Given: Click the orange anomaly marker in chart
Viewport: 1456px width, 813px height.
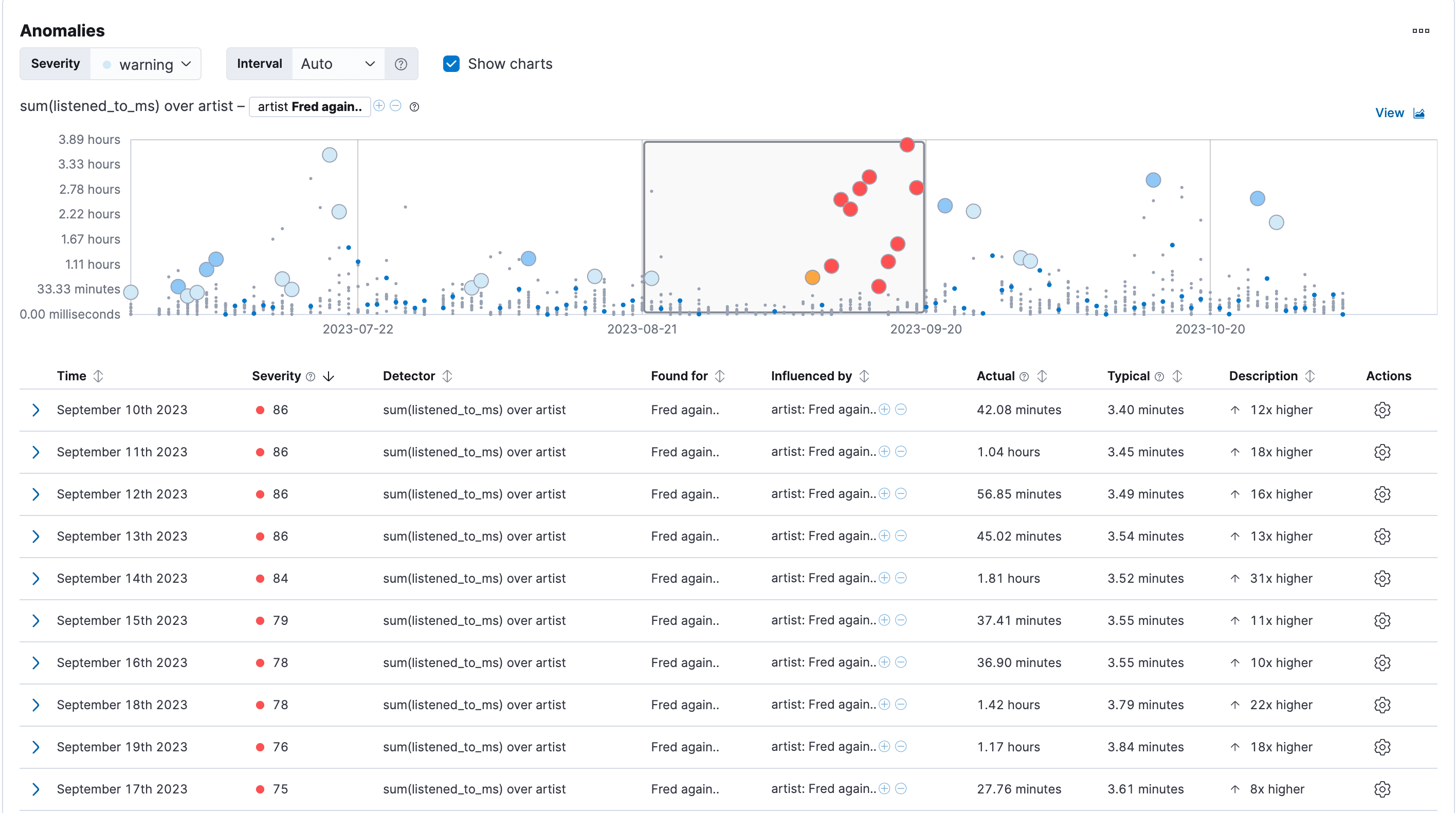Looking at the screenshot, I should 812,278.
